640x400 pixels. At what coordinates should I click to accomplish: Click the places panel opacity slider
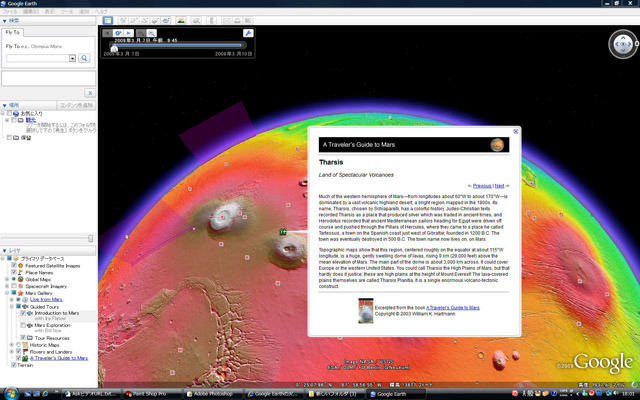[x=91, y=238]
